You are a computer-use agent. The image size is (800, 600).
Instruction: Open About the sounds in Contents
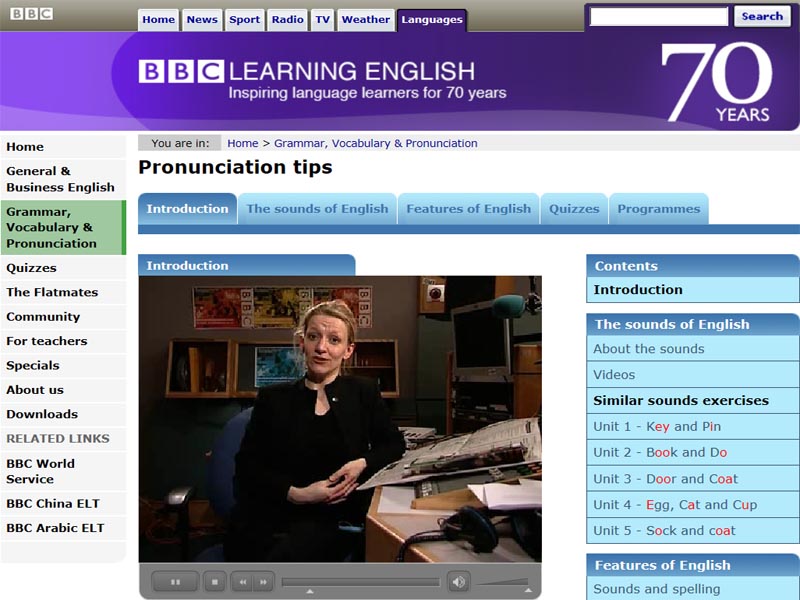pos(693,349)
